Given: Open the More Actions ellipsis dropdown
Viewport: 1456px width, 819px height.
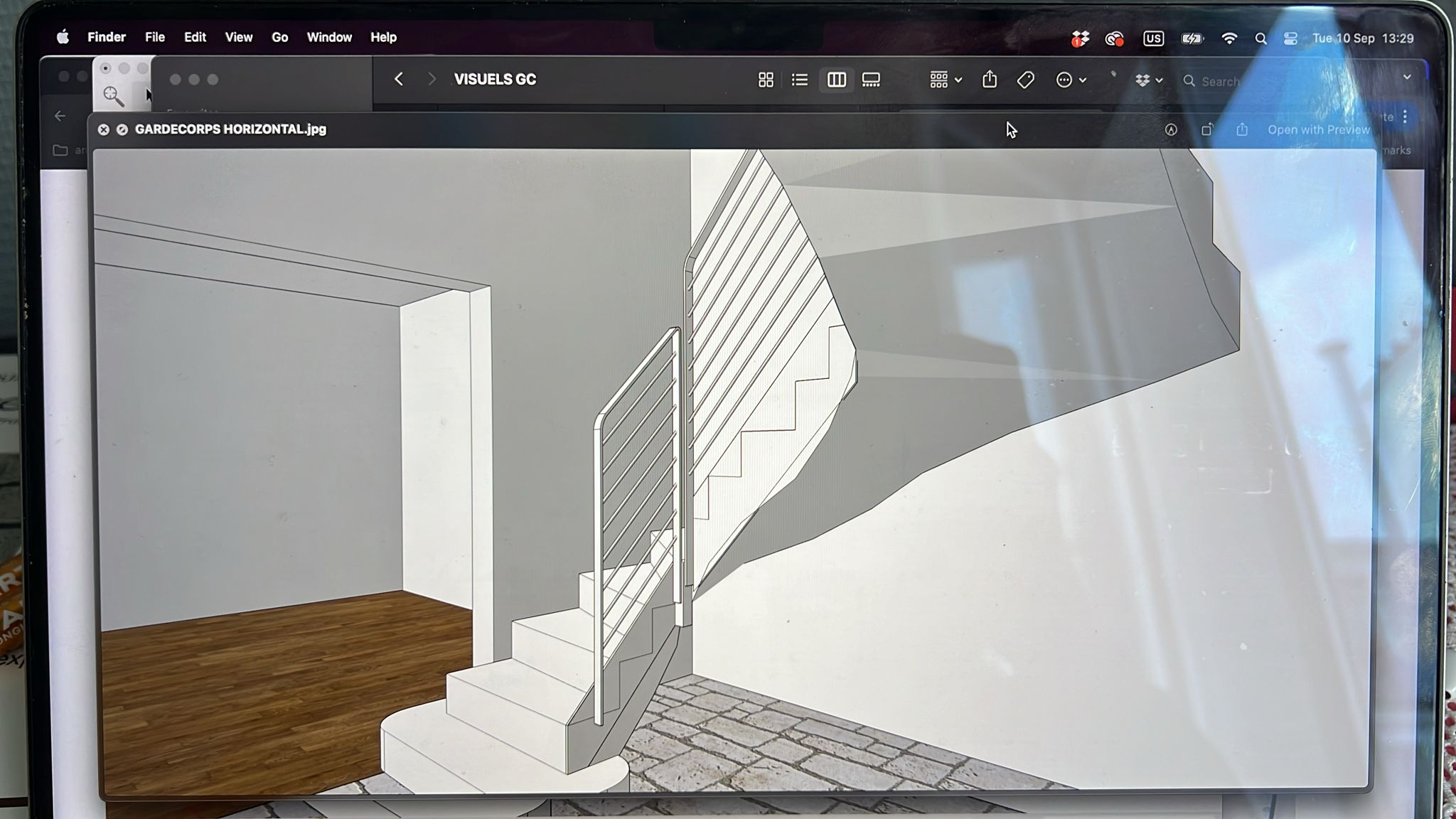Looking at the screenshot, I should click(1071, 80).
